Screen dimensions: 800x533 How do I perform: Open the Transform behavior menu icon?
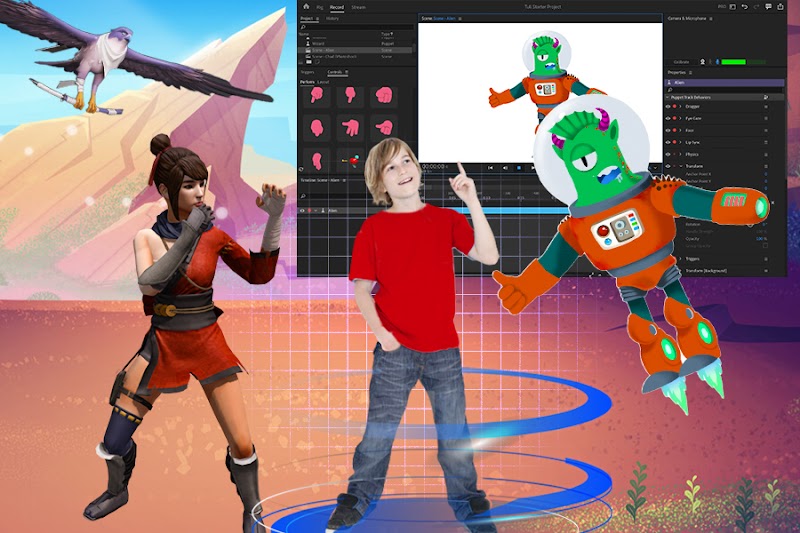coord(766,166)
